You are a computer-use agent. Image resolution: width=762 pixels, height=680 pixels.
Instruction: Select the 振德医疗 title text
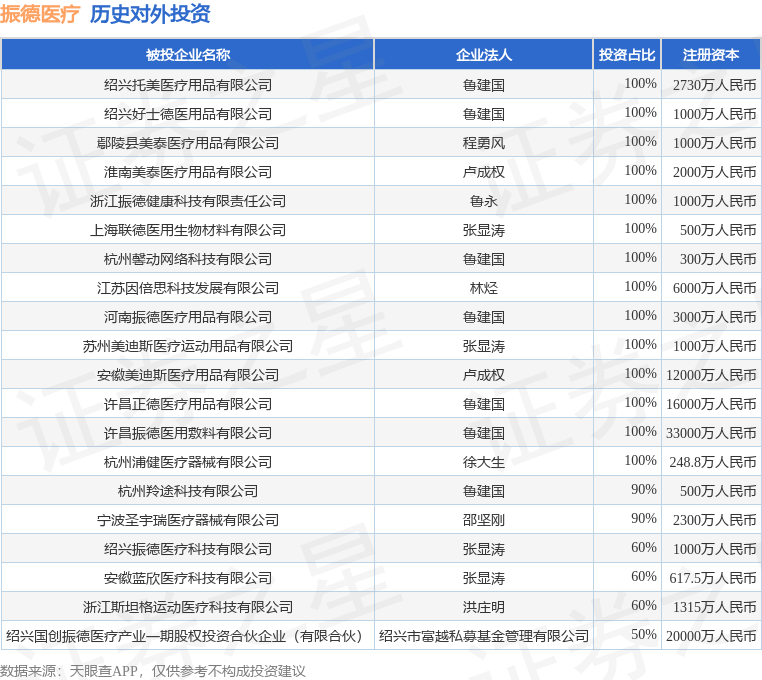tap(40, 14)
